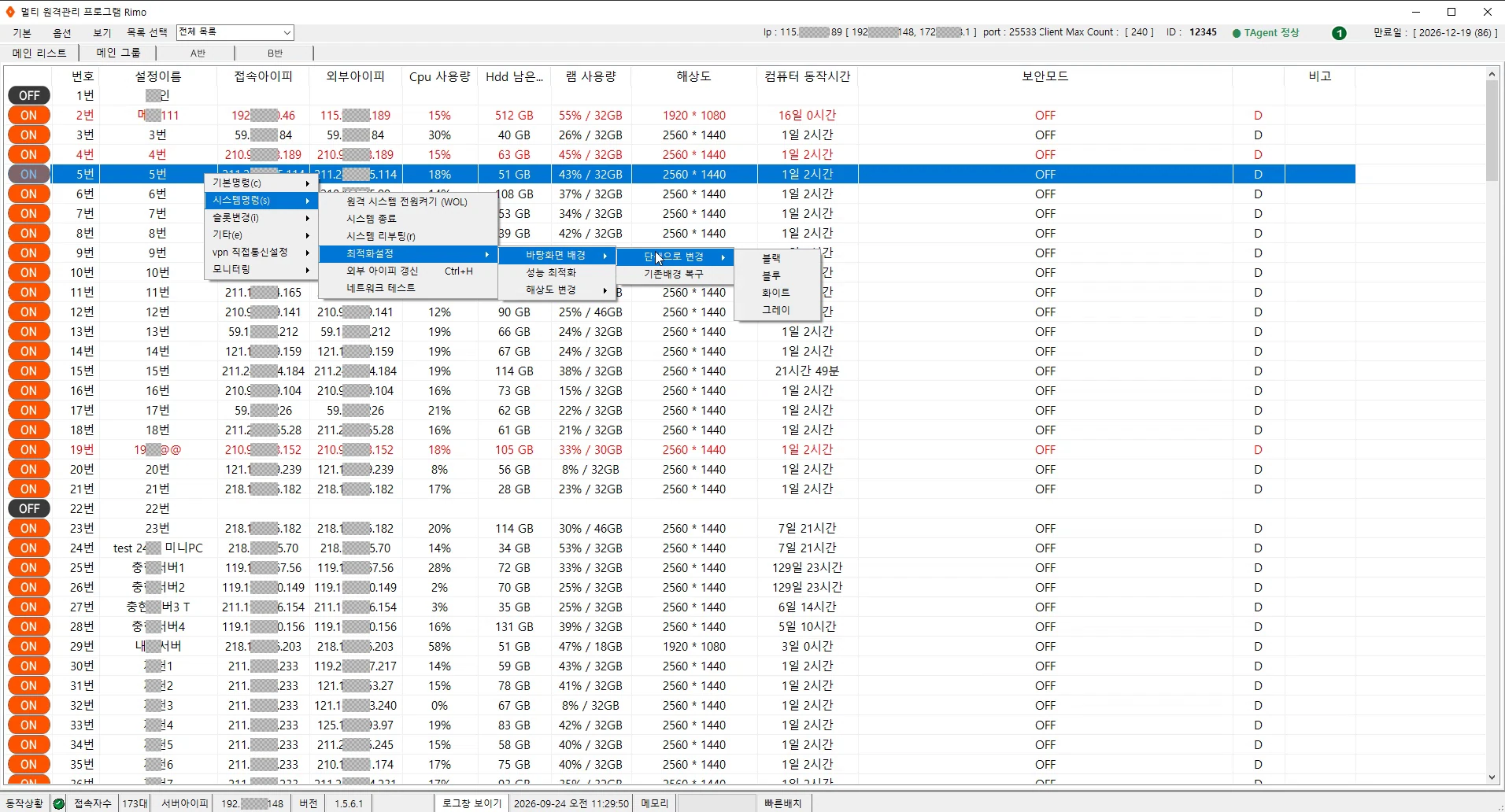
Task: Open the 옵션 menu in menu bar
Action: [x=62, y=33]
